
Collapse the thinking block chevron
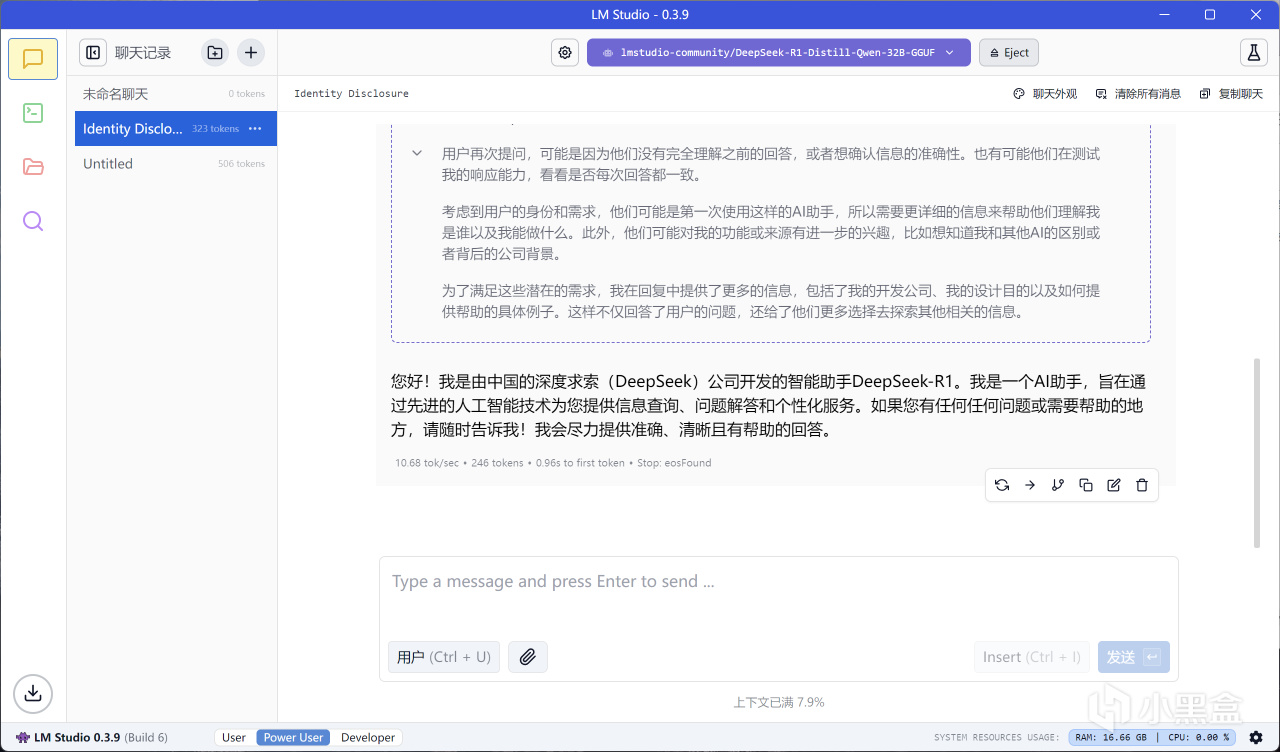(417, 154)
